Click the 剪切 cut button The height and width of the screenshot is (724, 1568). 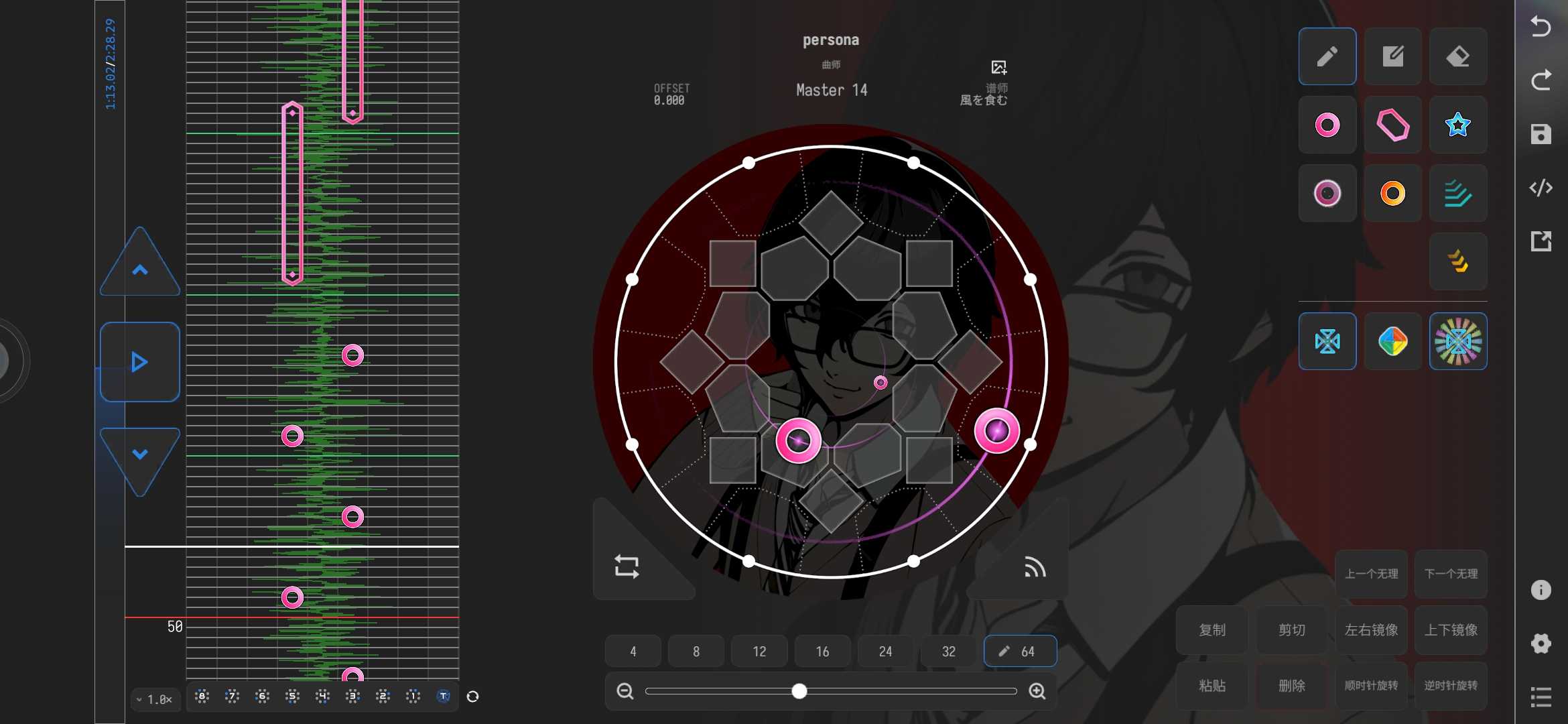pos(1291,629)
